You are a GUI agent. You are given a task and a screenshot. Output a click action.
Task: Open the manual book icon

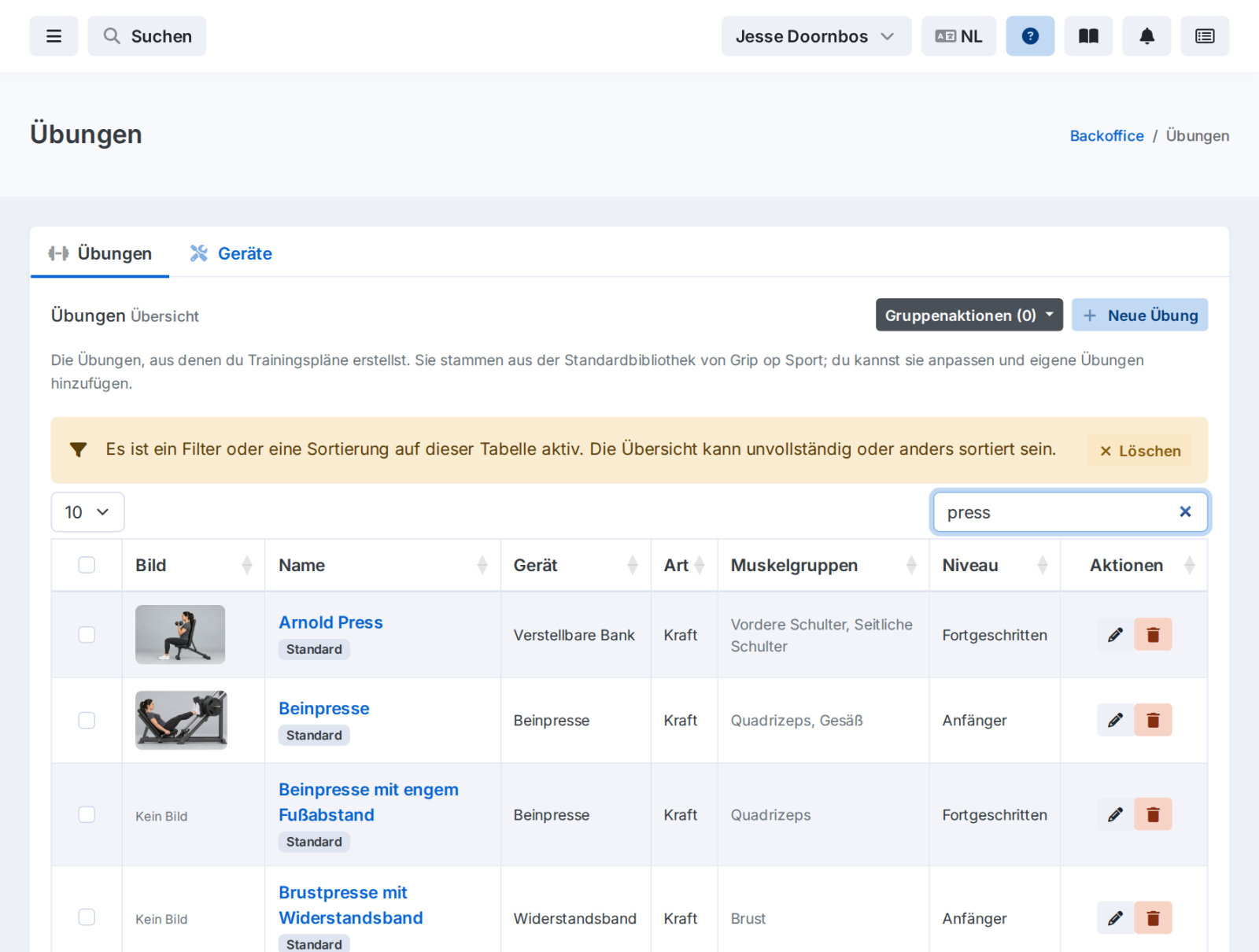(x=1088, y=36)
